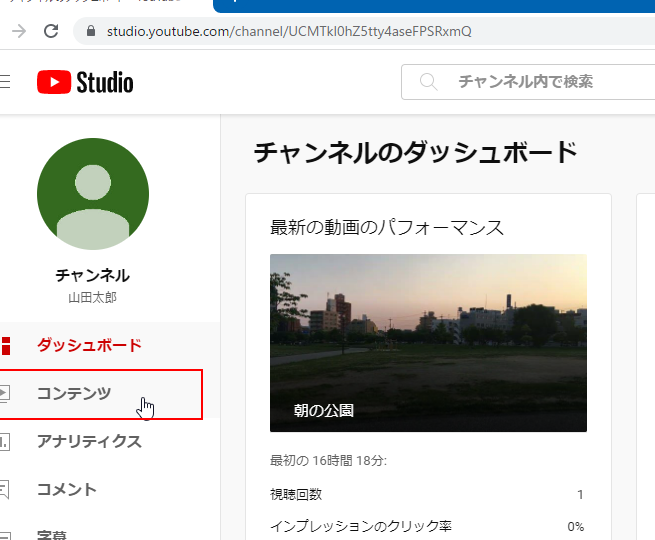
Task: Open the hamburger menu beside the Studio logo
Action: click(5, 82)
